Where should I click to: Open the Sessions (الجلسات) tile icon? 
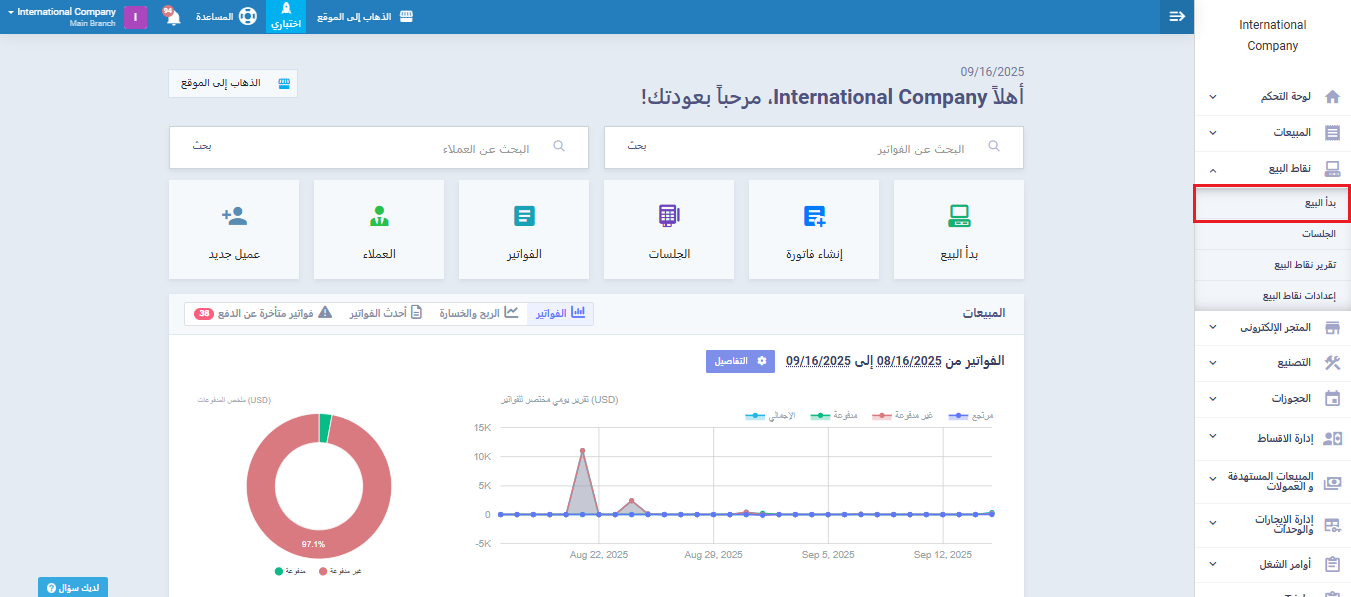pos(668,216)
